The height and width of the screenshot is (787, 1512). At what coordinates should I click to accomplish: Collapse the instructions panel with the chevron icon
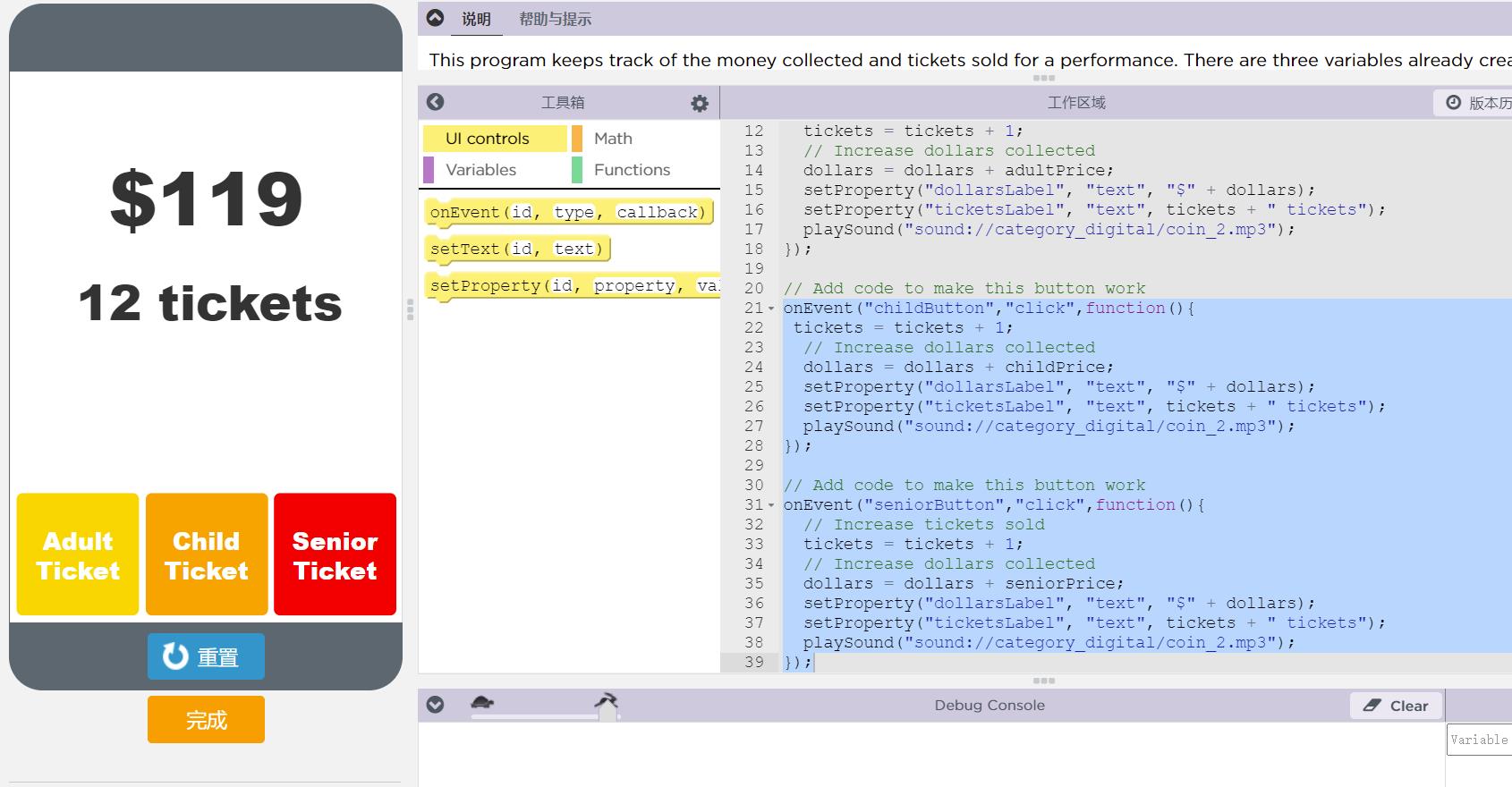coord(435,18)
